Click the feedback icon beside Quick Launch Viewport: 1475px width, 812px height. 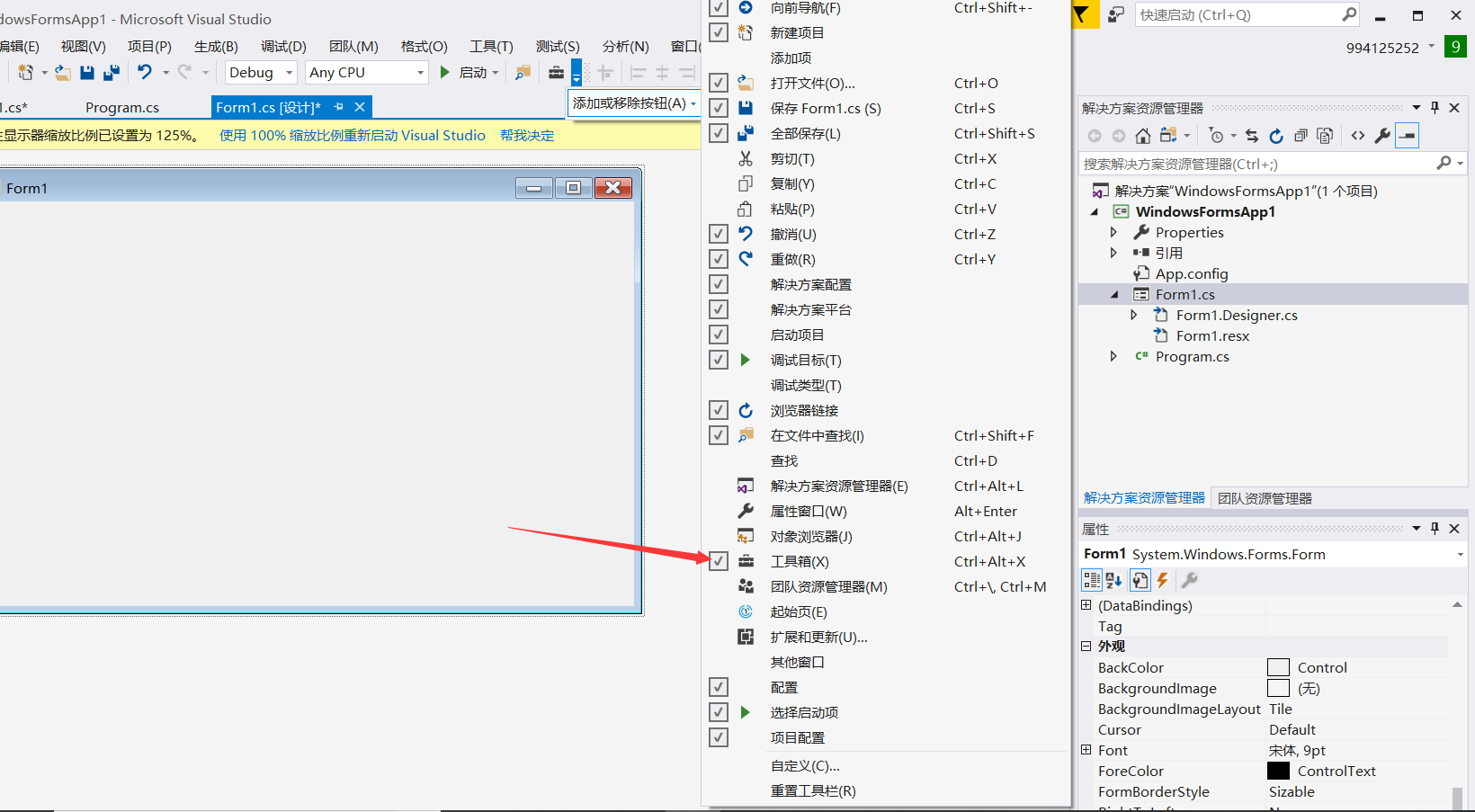pos(1116,14)
